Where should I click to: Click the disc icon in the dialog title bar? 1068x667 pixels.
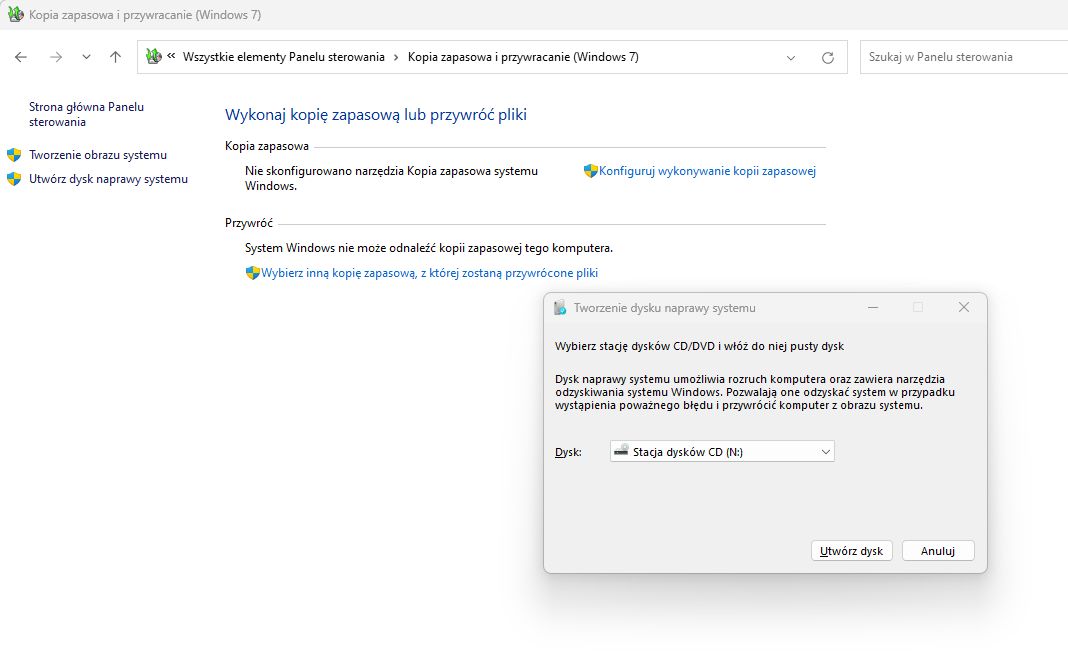click(x=561, y=307)
